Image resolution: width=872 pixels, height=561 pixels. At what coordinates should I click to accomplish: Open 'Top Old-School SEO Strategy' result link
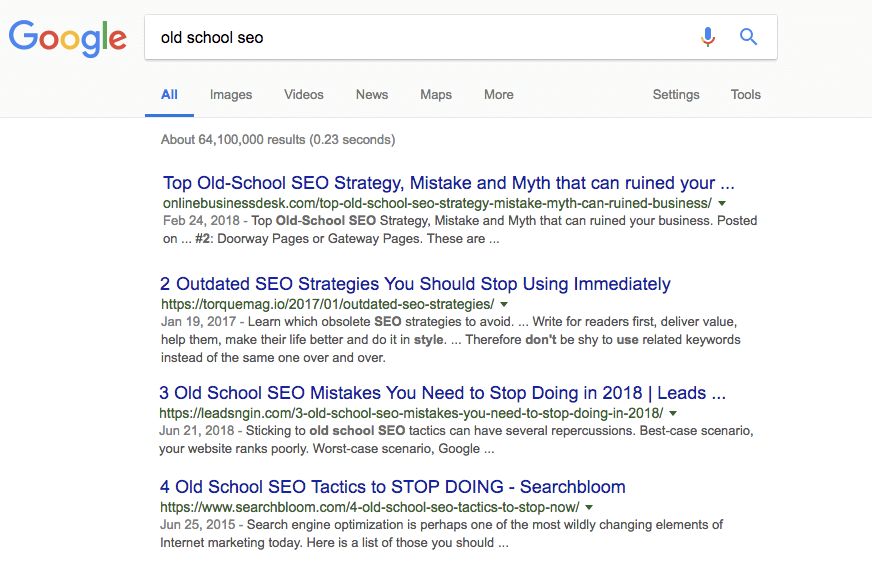click(x=448, y=183)
